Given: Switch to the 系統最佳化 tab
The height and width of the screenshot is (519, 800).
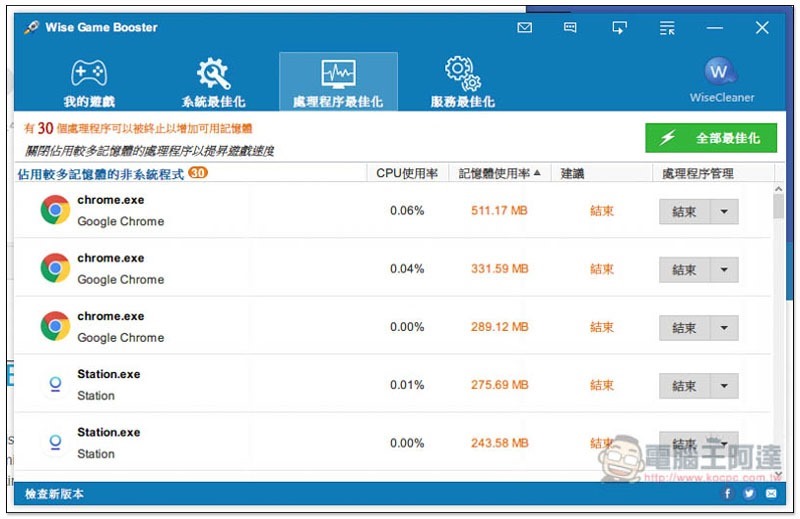Looking at the screenshot, I should [x=213, y=82].
